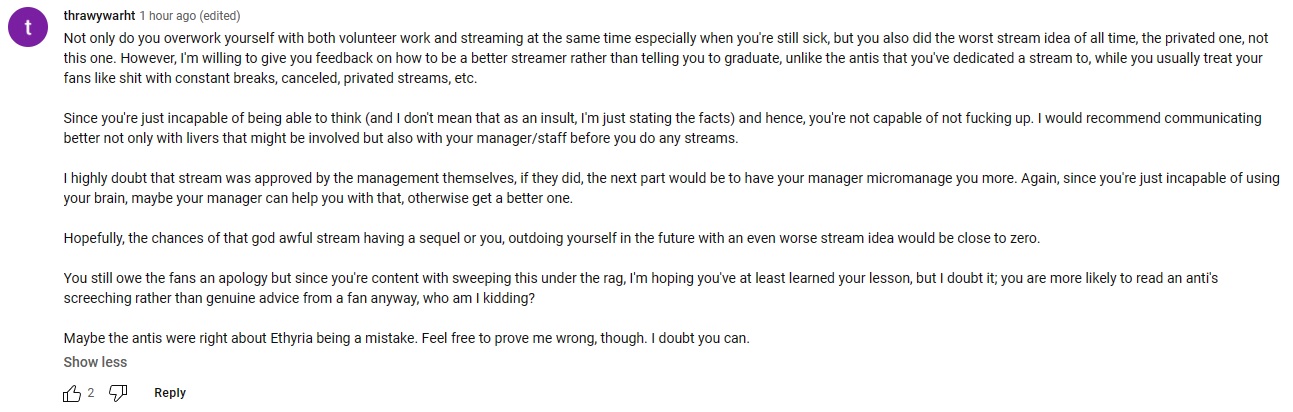Click the last line starting 'Maybe the antis were right'

[400, 338]
